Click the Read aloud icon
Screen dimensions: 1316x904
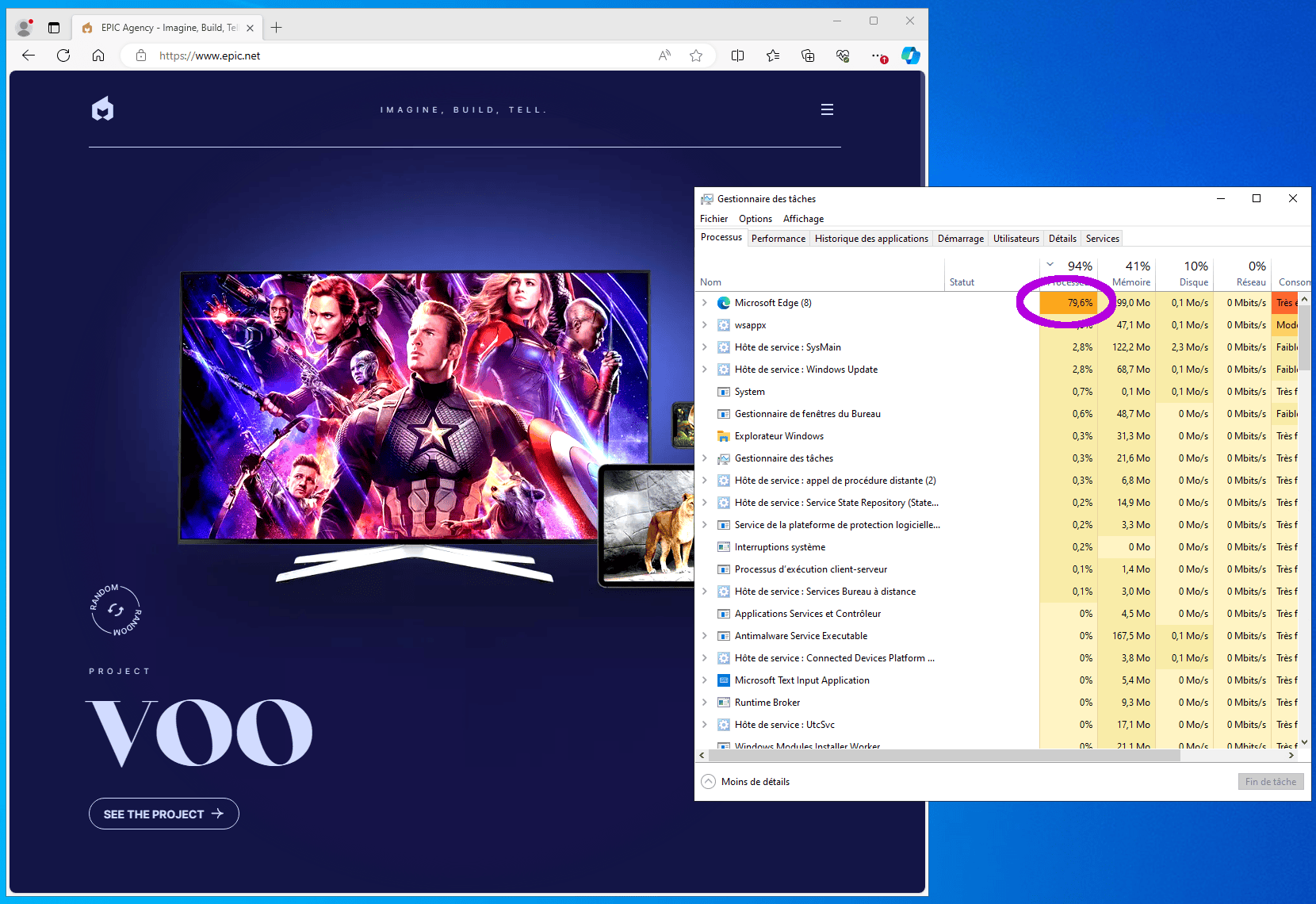click(664, 56)
